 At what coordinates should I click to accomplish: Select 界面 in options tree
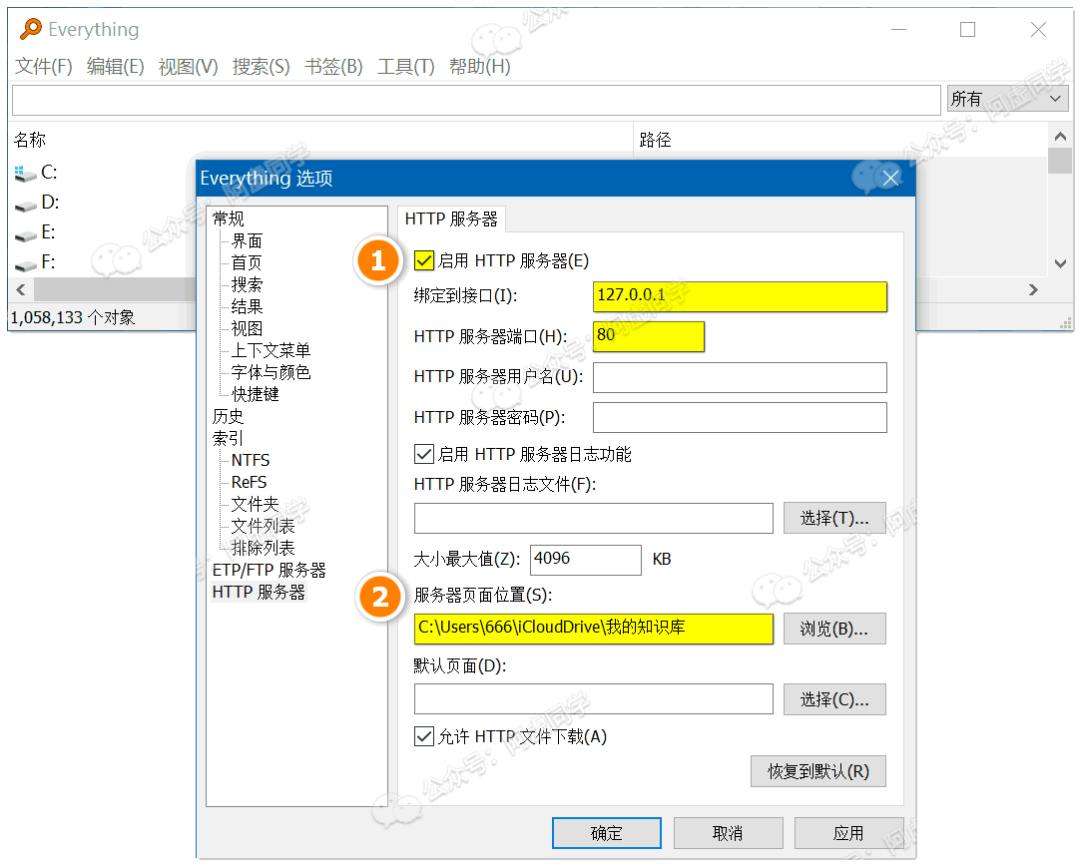click(247, 240)
